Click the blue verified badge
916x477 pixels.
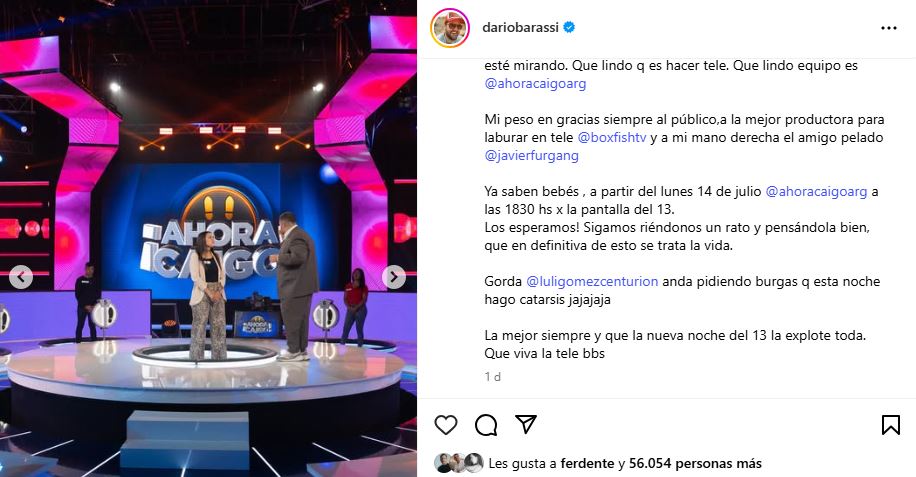pyautogui.click(x=569, y=27)
